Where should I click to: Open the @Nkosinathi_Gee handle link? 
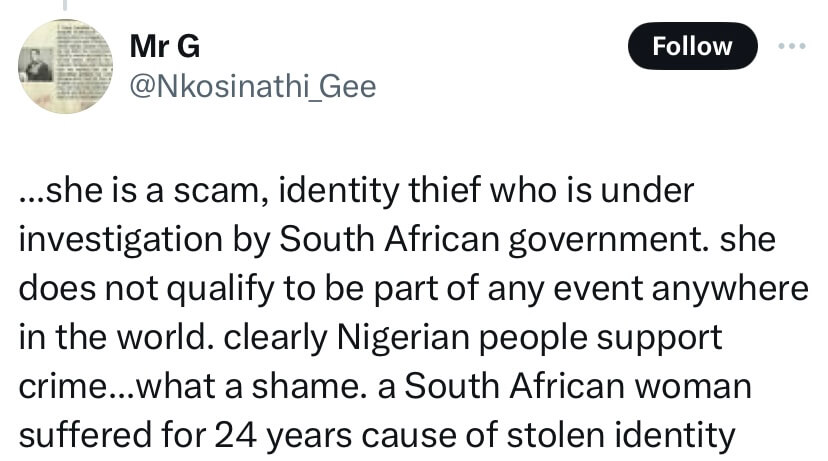coord(253,87)
